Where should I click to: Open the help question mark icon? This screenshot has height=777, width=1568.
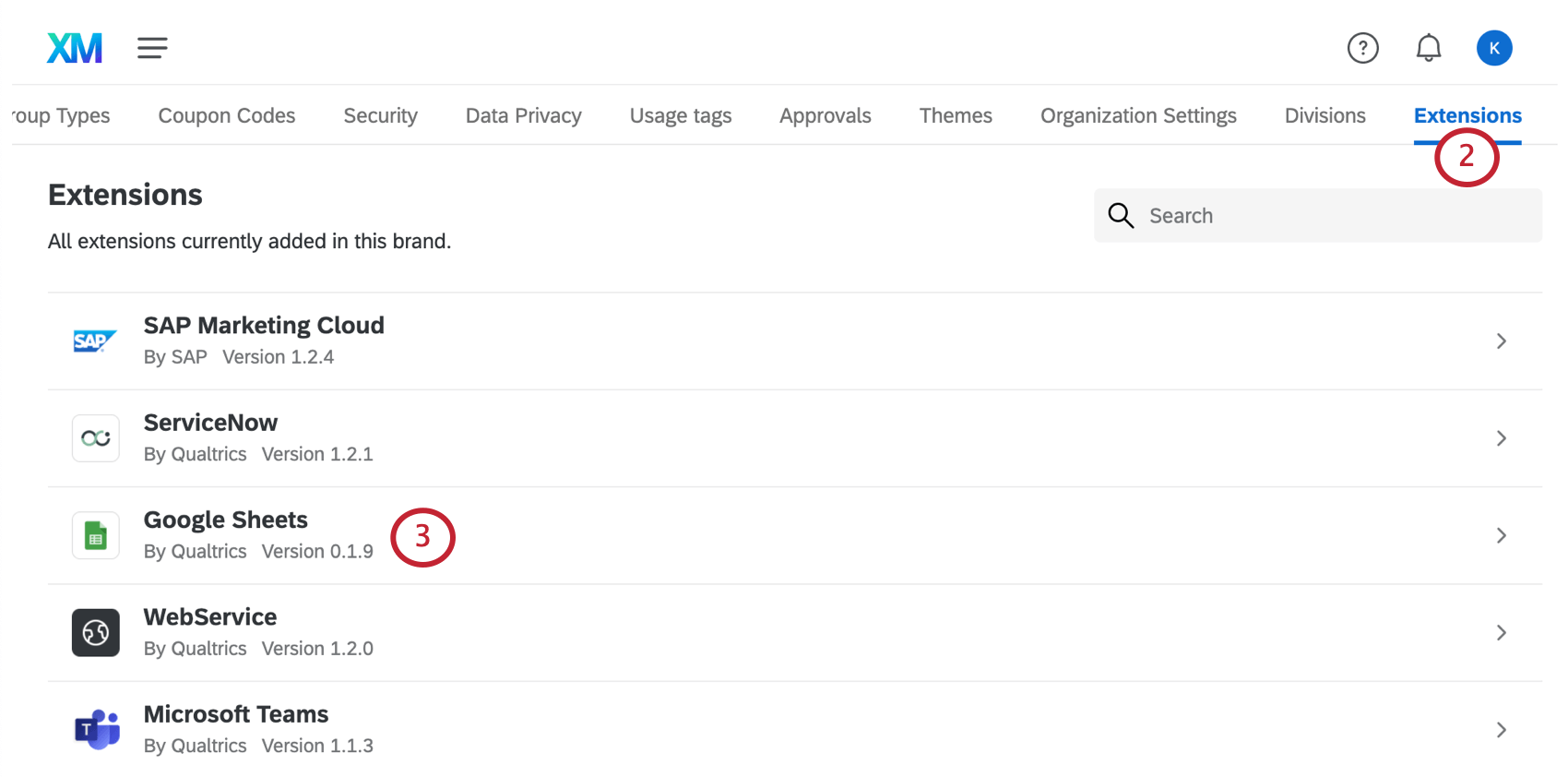pyautogui.click(x=1362, y=48)
